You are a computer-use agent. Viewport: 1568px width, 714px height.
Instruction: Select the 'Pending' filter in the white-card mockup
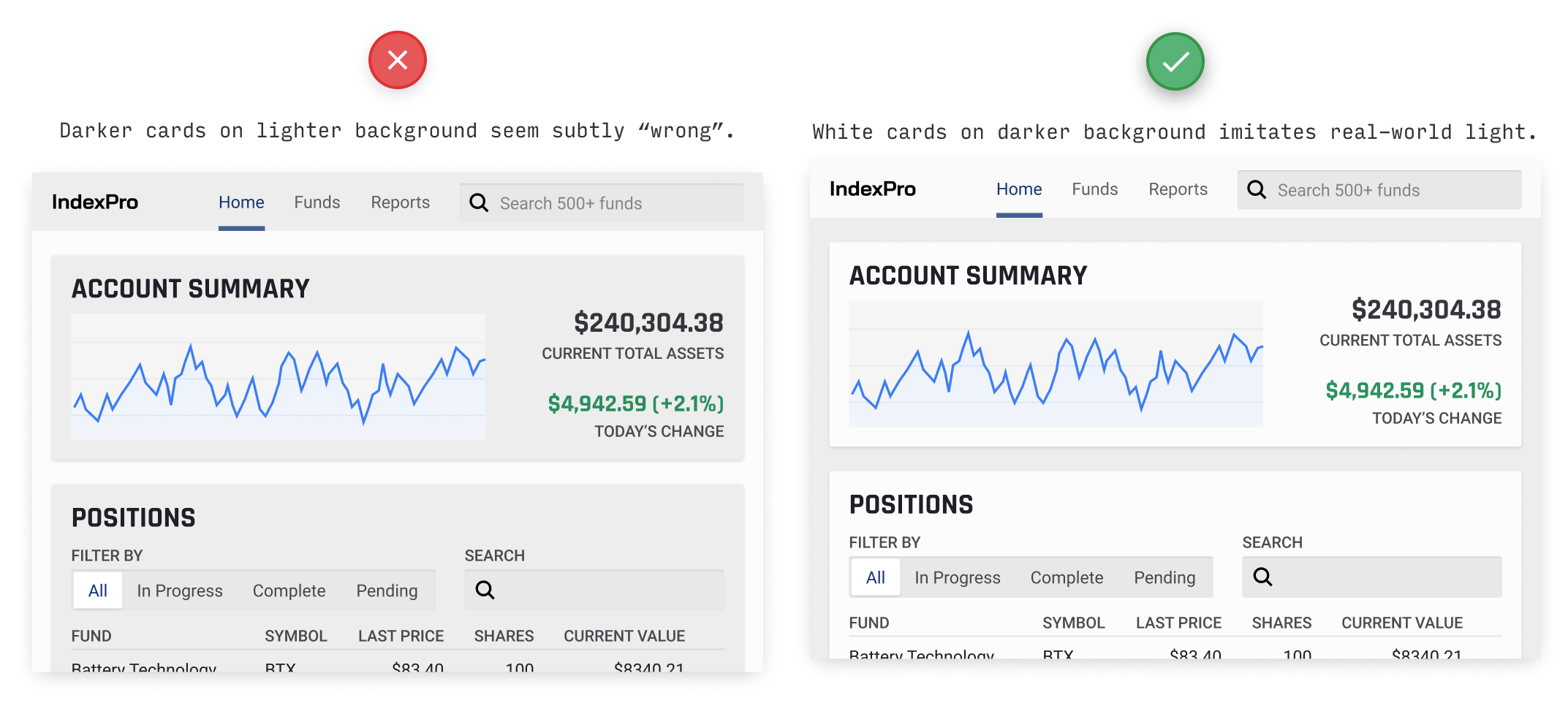[1164, 577]
